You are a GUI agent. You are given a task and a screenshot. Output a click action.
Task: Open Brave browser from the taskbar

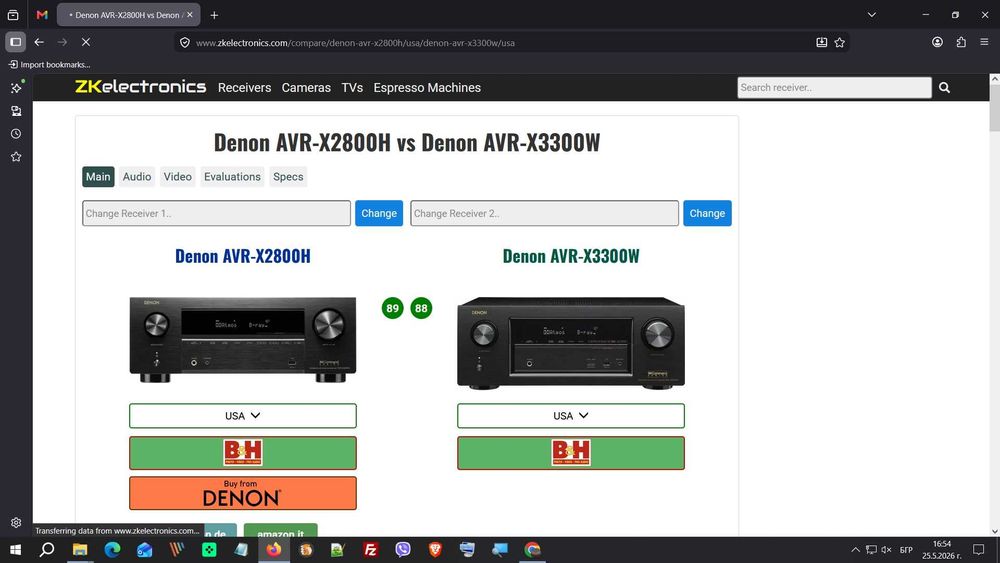435,550
